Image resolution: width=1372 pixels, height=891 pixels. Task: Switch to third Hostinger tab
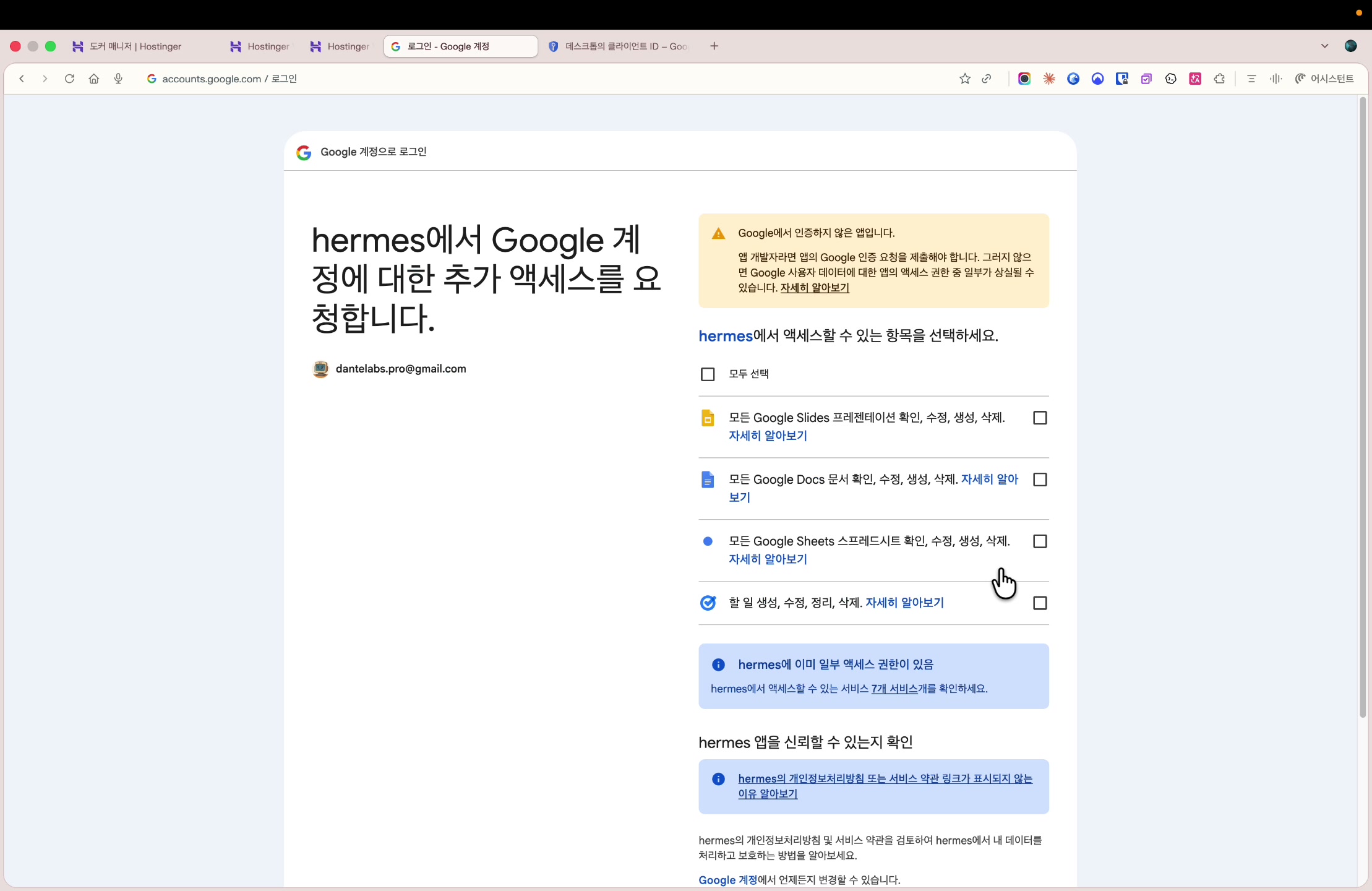point(340,46)
